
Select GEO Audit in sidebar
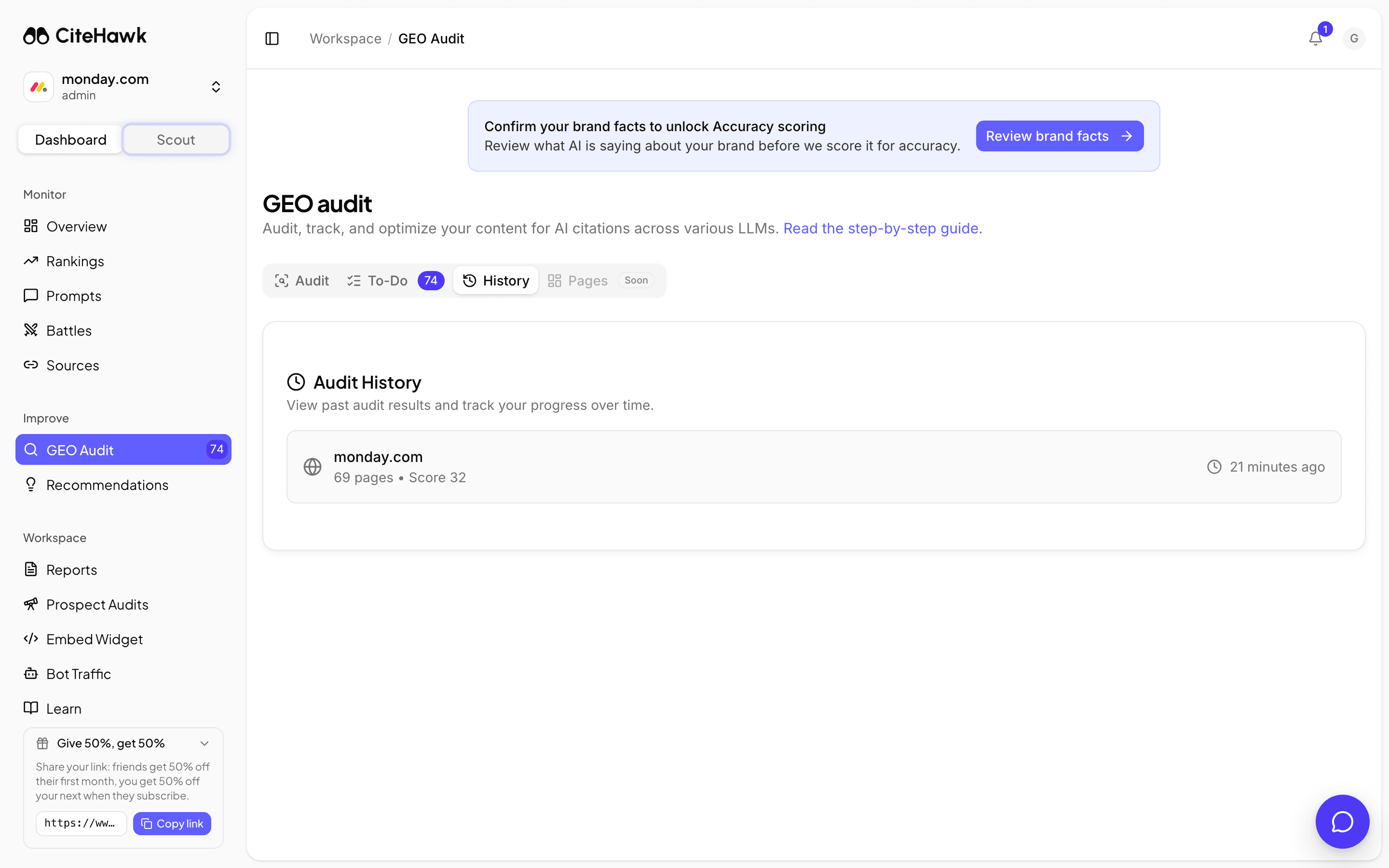tap(123, 449)
